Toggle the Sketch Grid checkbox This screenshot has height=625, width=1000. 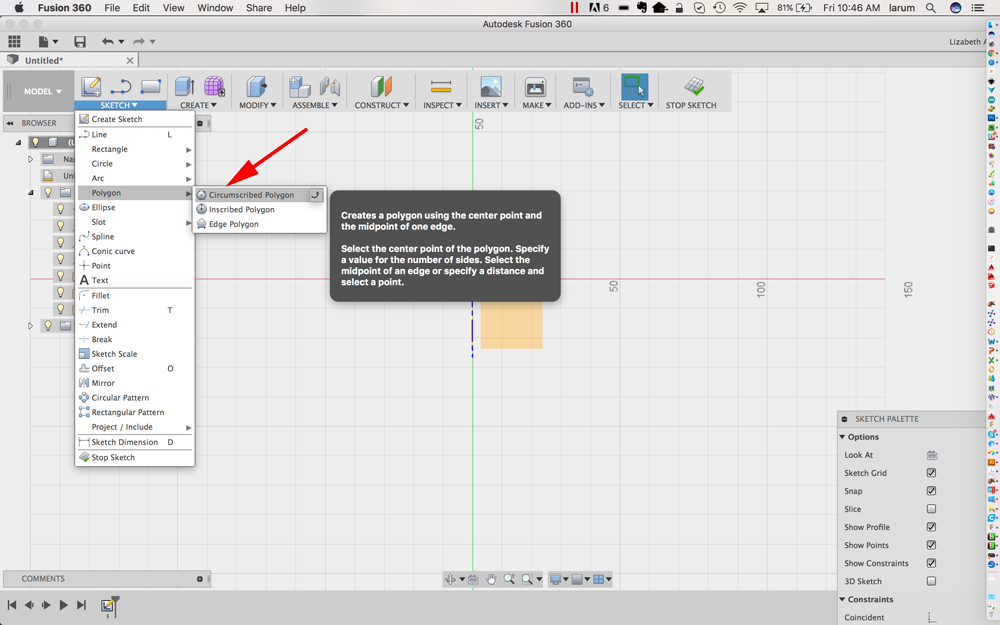[931, 473]
